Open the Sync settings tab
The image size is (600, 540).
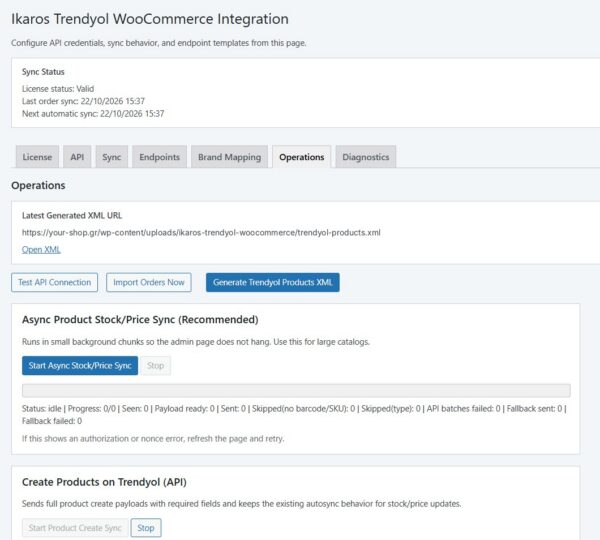(x=111, y=157)
